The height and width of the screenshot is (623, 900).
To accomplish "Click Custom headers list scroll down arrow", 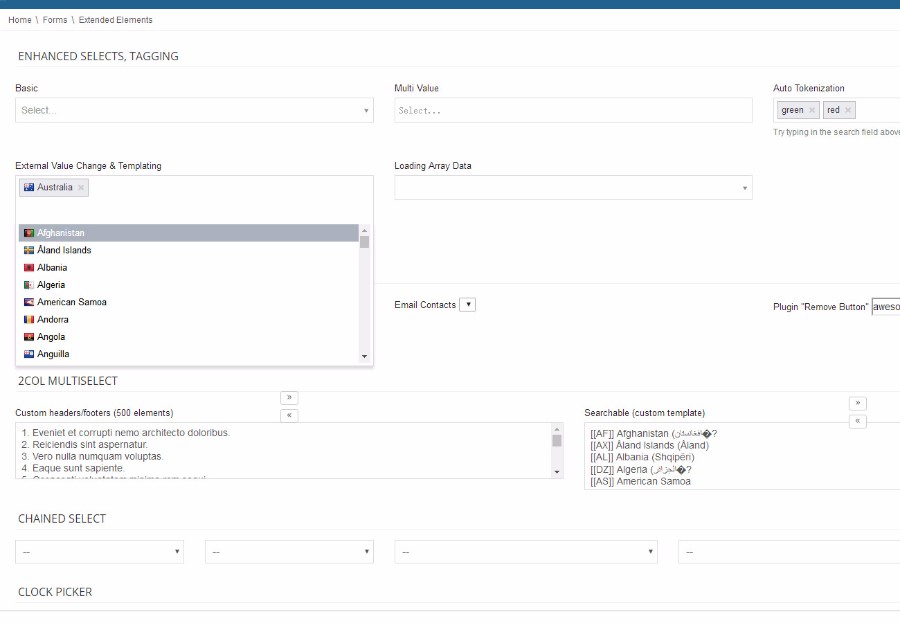I will click(557, 472).
